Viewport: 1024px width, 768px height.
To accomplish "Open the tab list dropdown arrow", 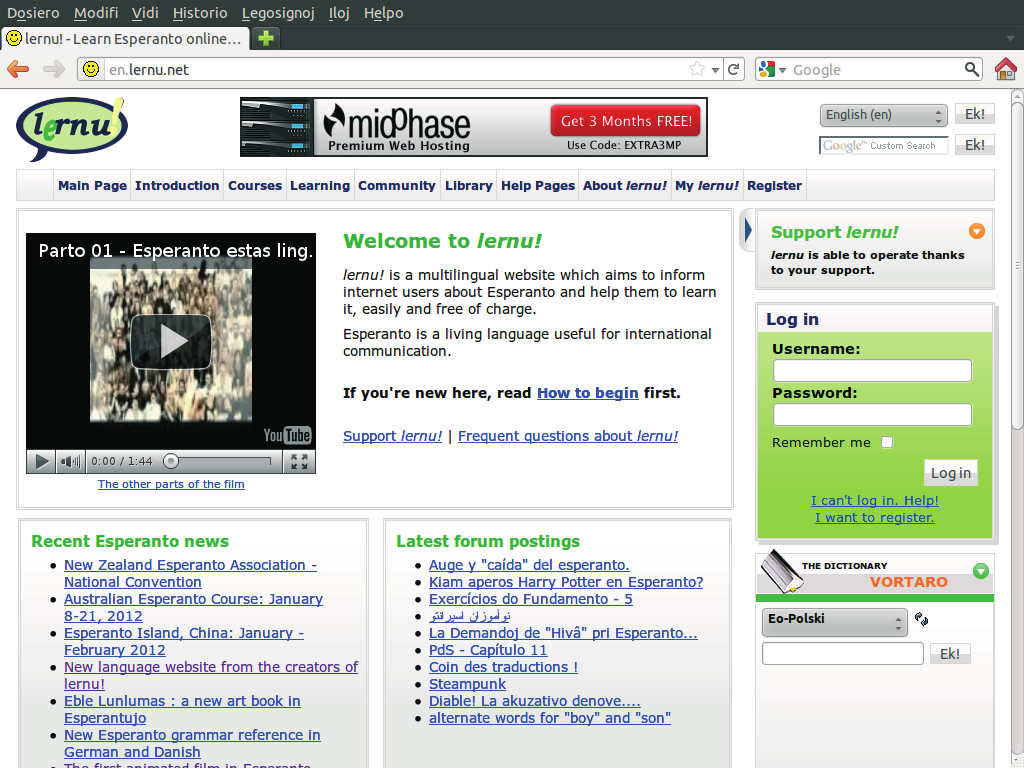I will click(x=1010, y=39).
